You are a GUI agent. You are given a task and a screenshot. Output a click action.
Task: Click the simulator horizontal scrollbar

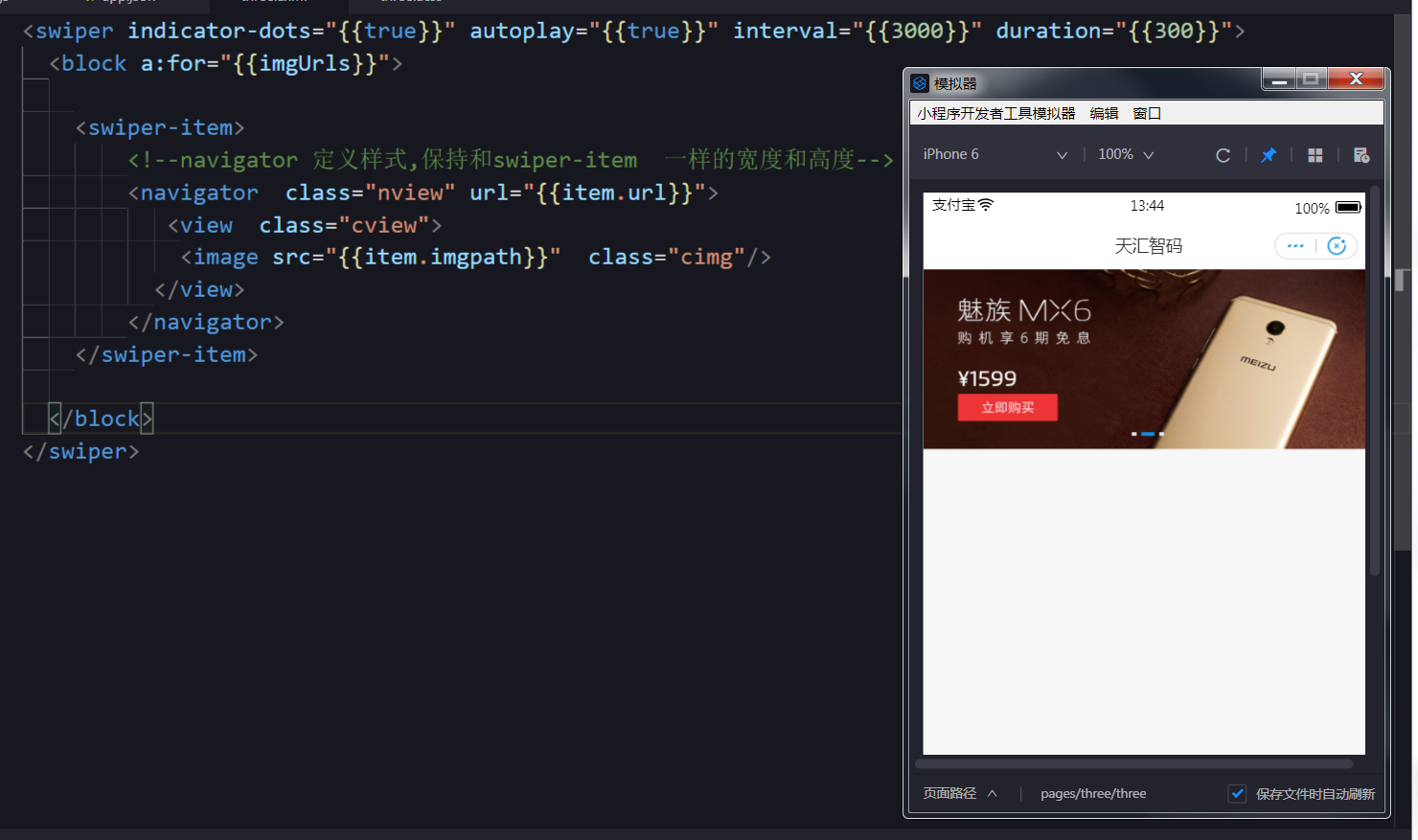[x=1133, y=764]
